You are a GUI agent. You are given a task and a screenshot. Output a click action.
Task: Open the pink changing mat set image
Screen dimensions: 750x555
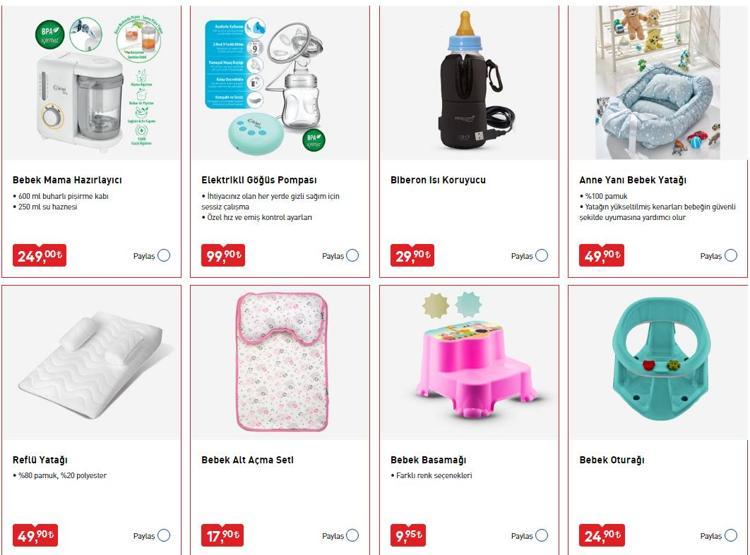pos(280,363)
